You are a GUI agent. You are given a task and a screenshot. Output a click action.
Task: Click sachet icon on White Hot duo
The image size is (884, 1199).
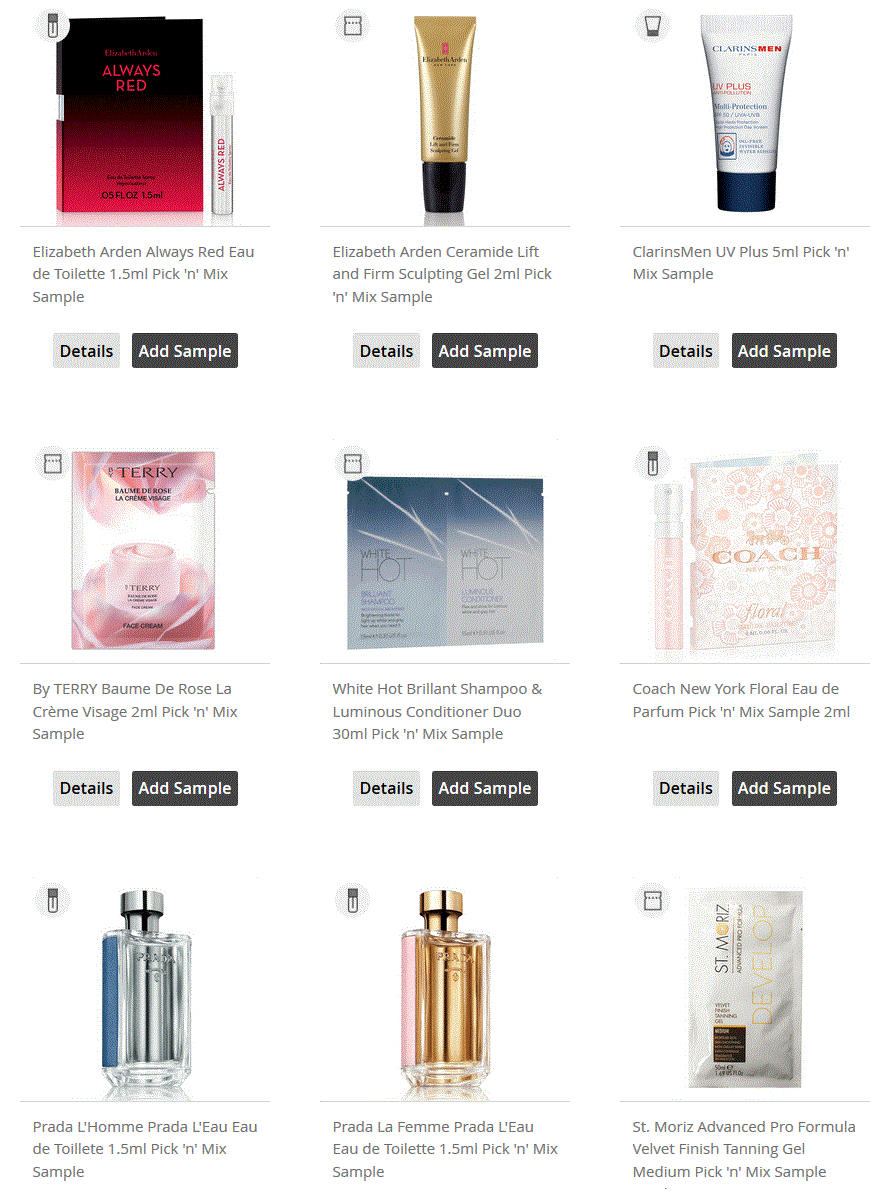point(353,463)
